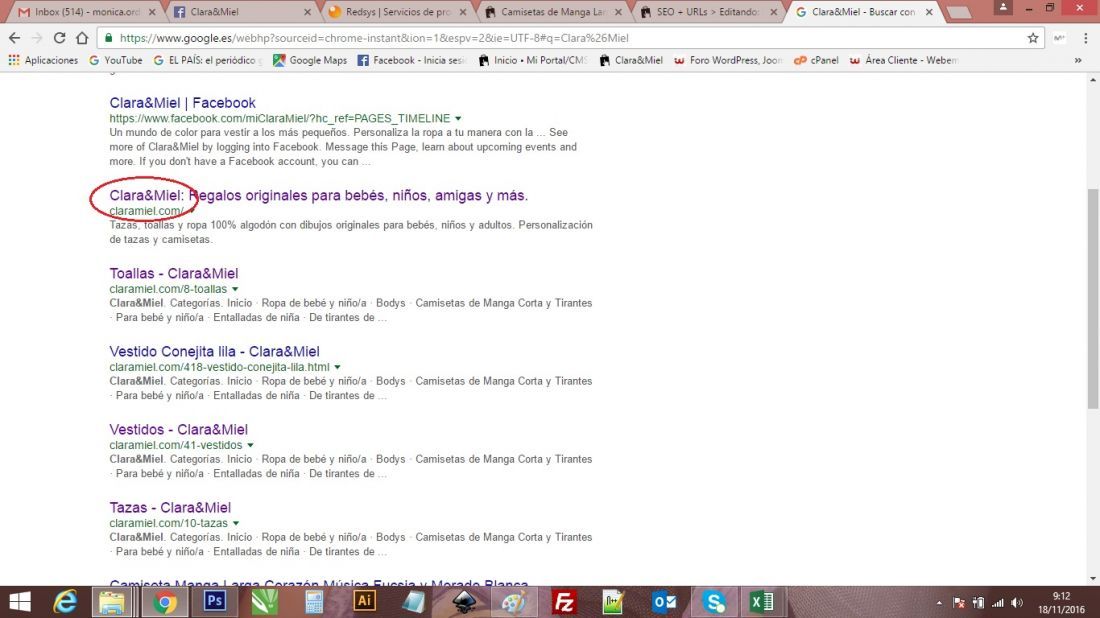This screenshot has height=618, width=1100.
Task: Open the network signal tray icon
Action: pyautogui.click(x=998, y=603)
